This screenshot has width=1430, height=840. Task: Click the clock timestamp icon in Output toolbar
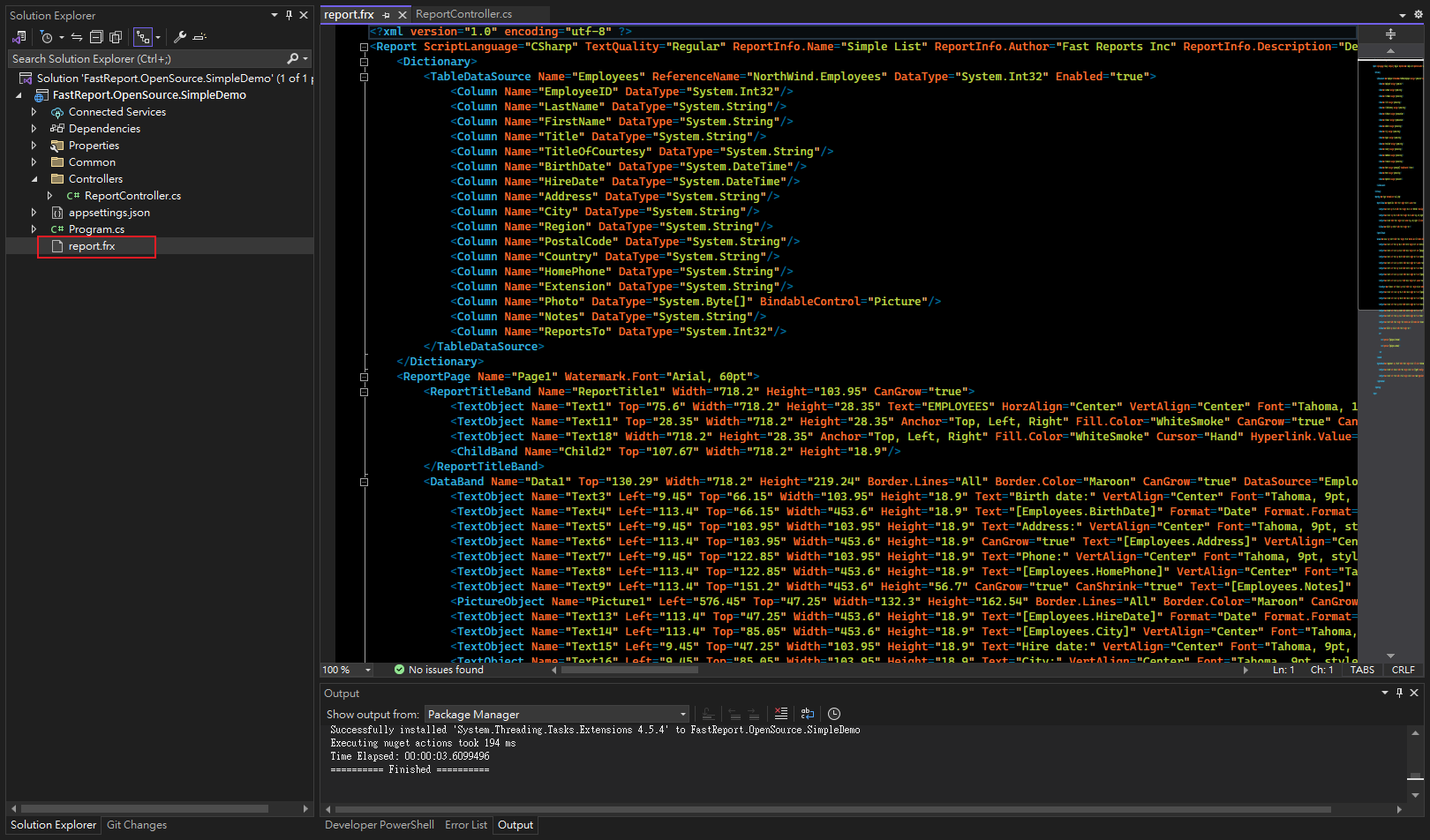pyautogui.click(x=834, y=714)
